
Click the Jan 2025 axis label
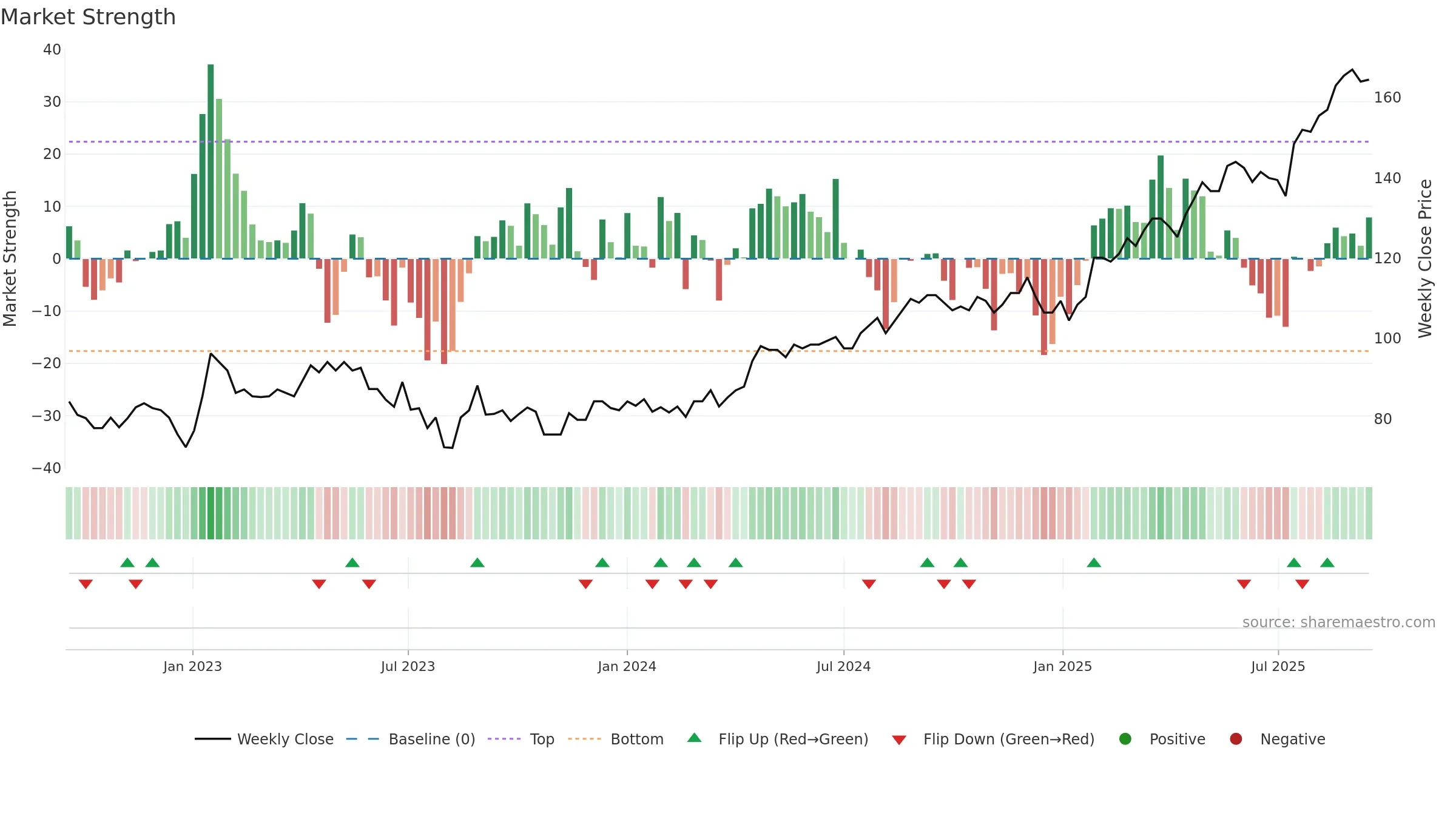[1062, 666]
